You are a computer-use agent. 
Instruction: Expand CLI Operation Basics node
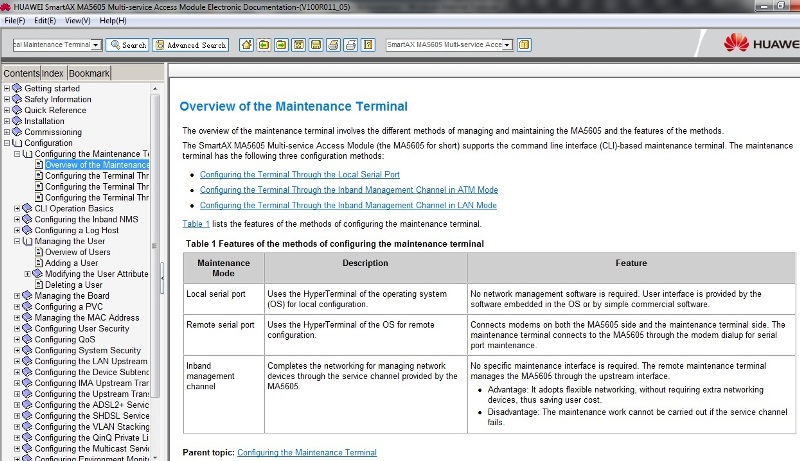click(x=17, y=209)
